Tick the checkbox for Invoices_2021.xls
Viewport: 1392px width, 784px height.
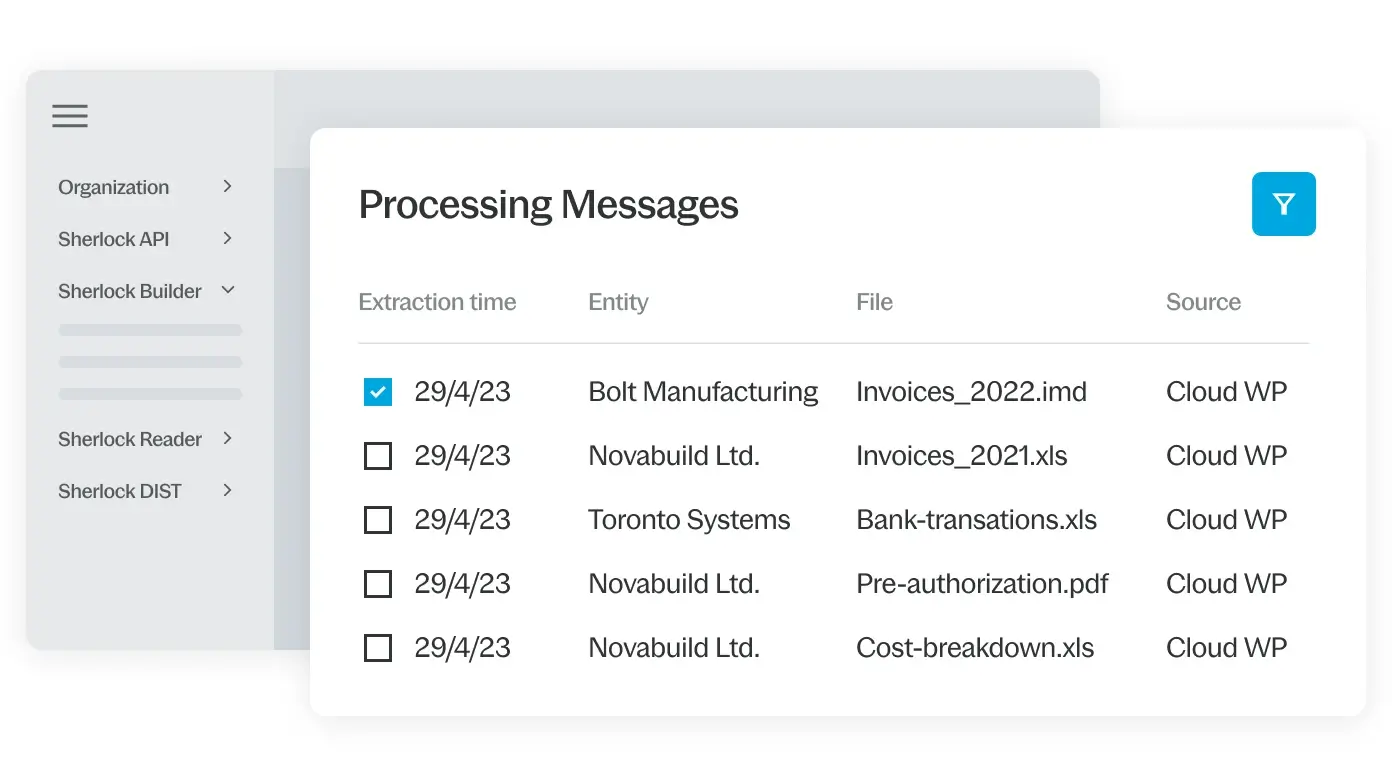coord(378,456)
